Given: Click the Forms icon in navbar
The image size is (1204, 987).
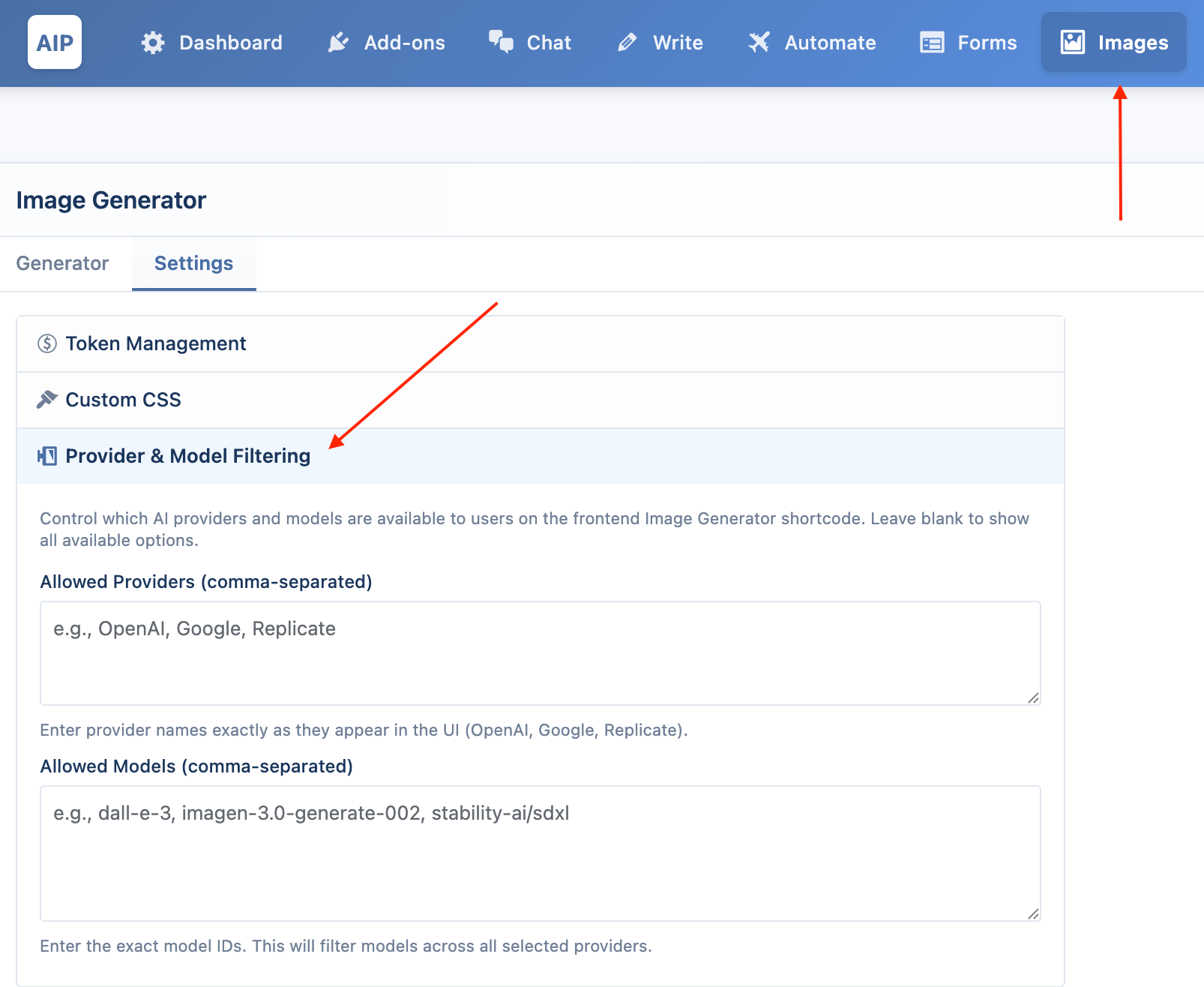Looking at the screenshot, I should (932, 43).
